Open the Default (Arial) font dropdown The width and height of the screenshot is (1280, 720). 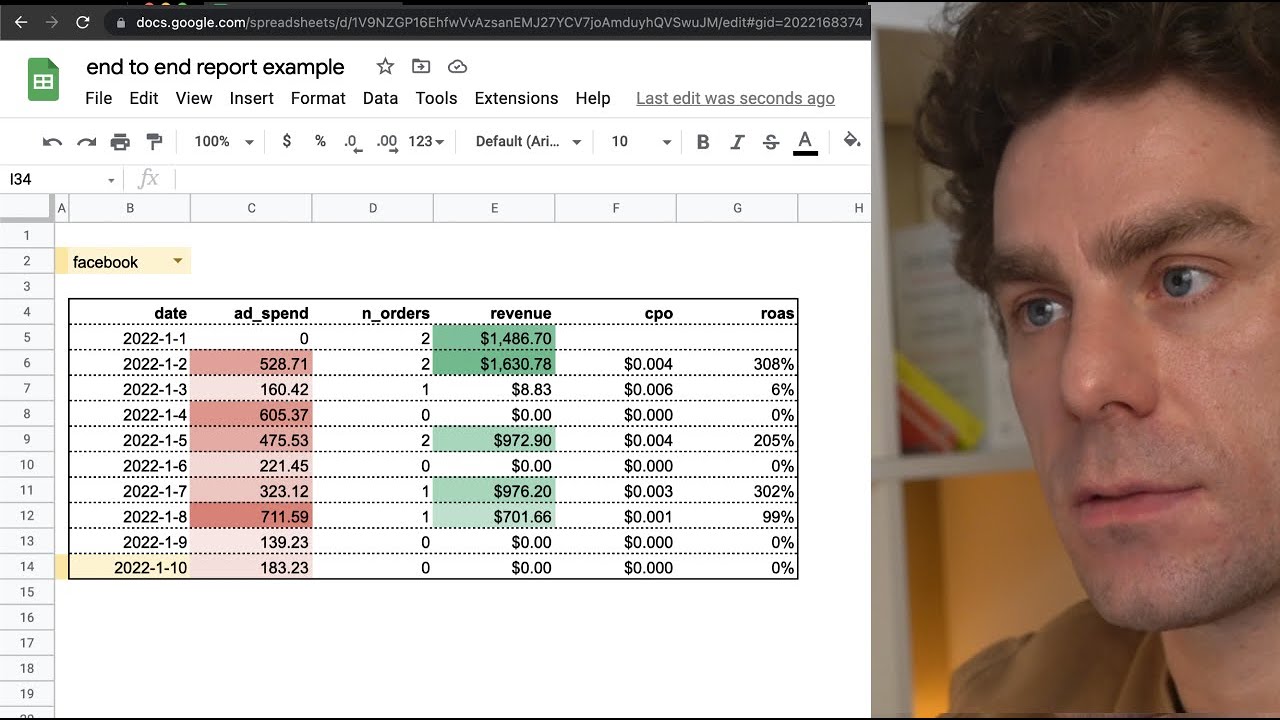(x=528, y=142)
